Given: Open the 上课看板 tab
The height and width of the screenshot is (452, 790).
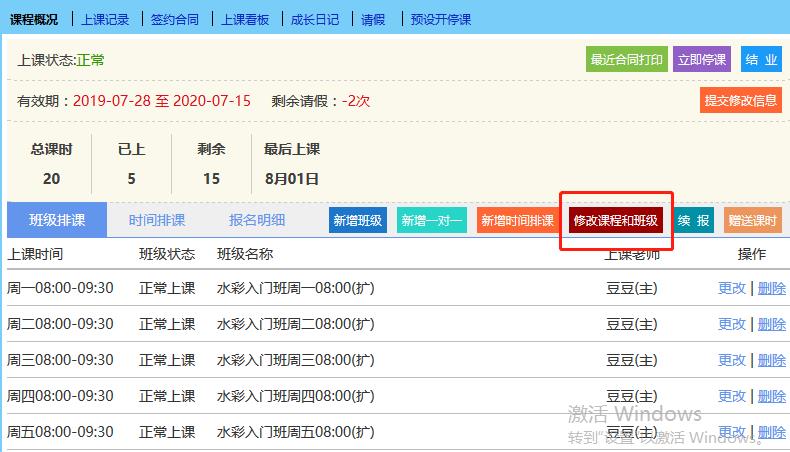Looking at the screenshot, I should pos(245,19).
